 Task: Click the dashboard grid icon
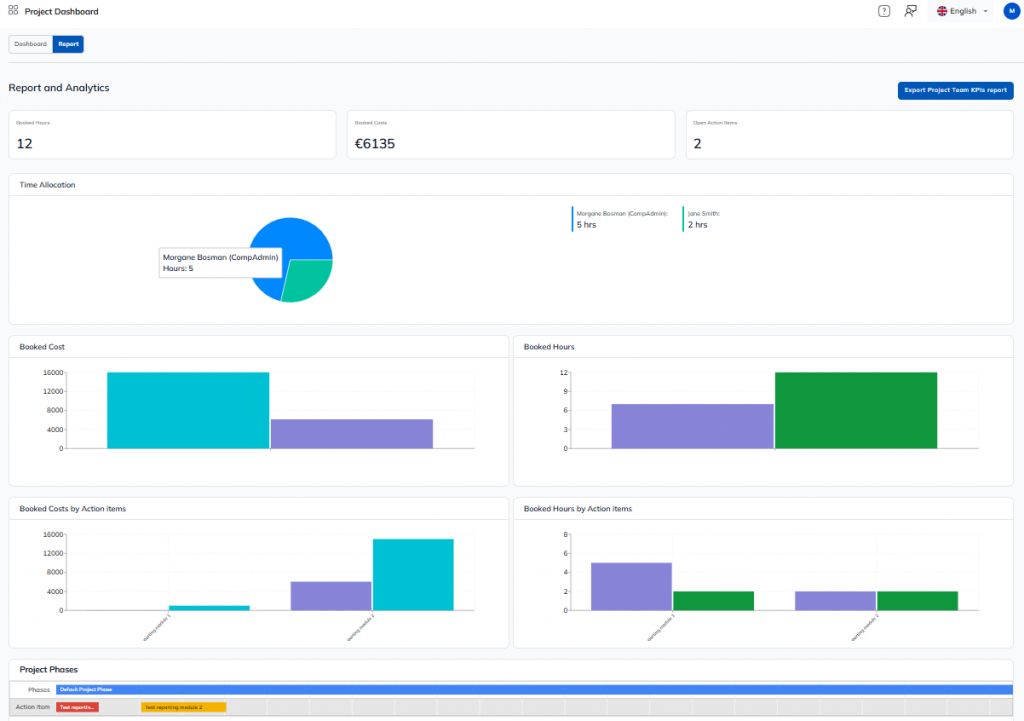13,11
